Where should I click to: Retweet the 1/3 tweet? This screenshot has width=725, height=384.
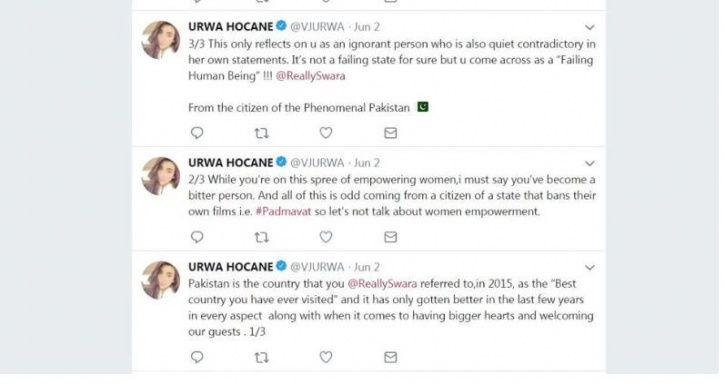pyautogui.click(x=261, y=358)
